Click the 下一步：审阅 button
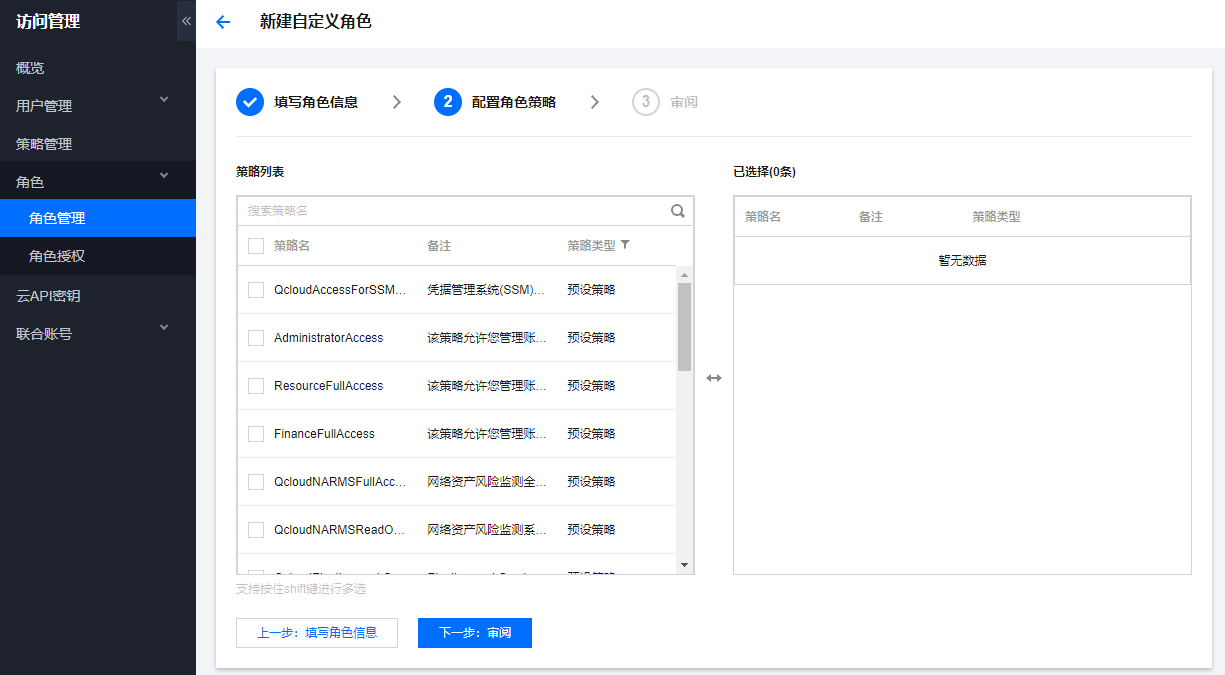The image size is (1225, 675). [x=475, y=633]
